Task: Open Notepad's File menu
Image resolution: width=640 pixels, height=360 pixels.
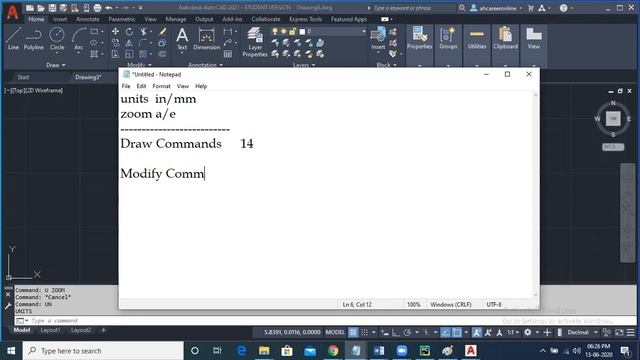Action: coord(126,86)
